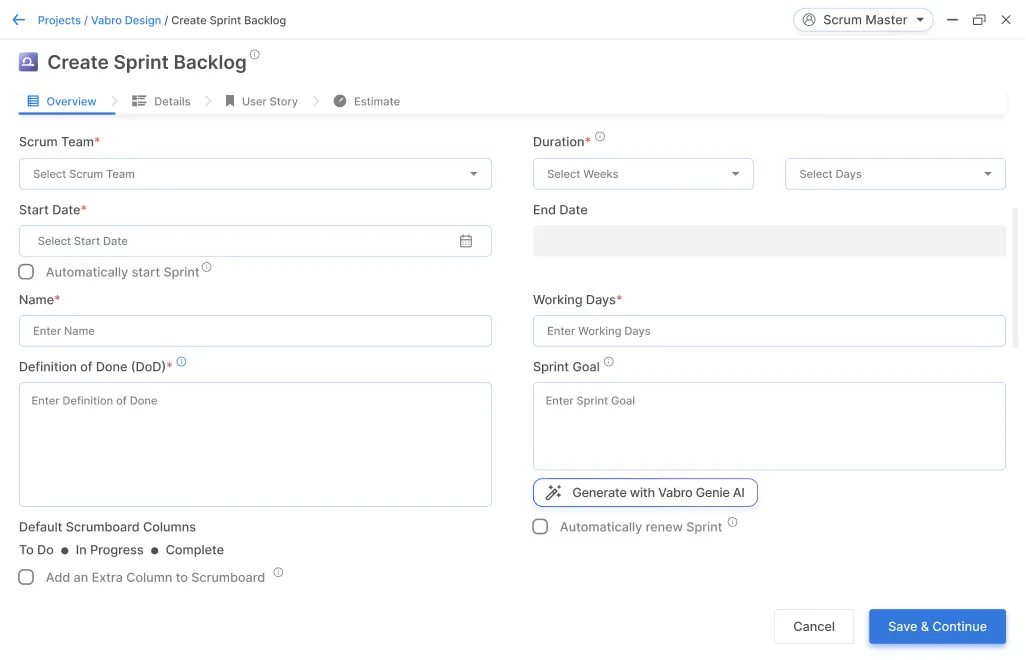Click info icon beside Create Sprint Backlog title
The height and width of the screenshot is (660, 1026).
[255, 55]
